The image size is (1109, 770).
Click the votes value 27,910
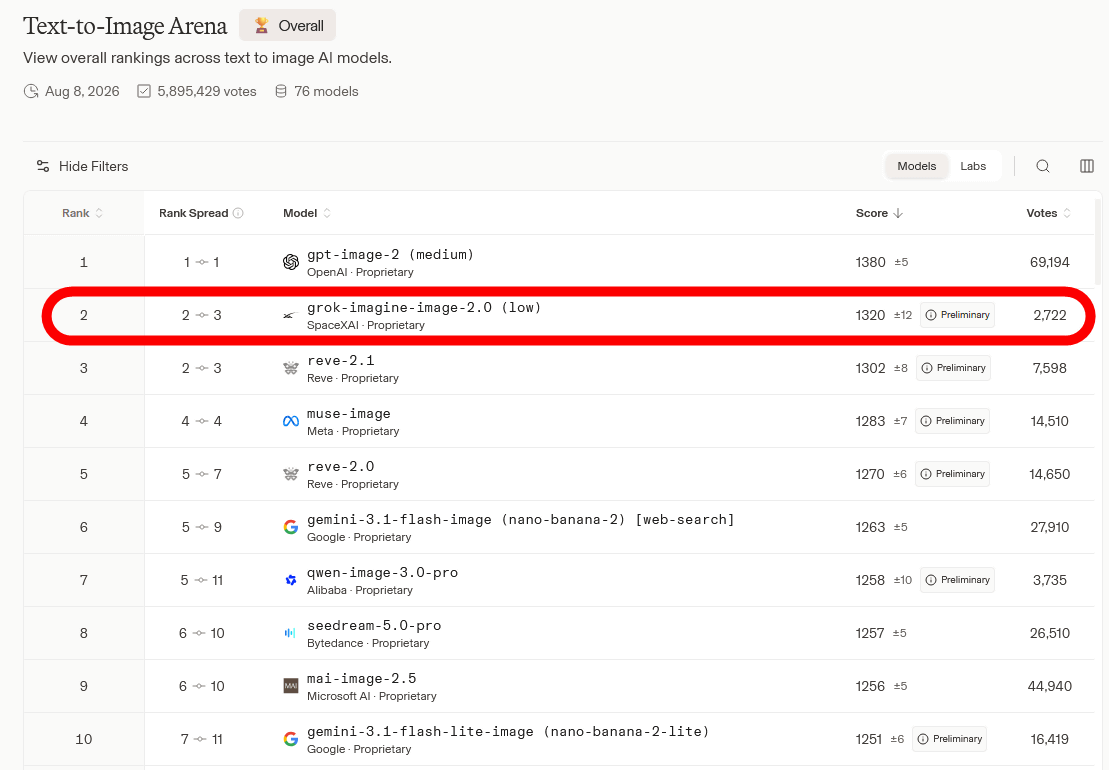click(x=1050, y=527)
